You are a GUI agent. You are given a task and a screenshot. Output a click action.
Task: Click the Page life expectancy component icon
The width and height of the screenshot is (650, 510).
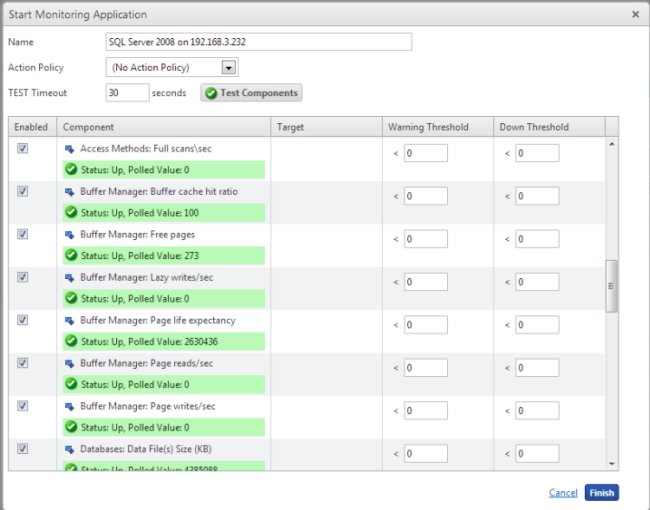pos(69,321)
